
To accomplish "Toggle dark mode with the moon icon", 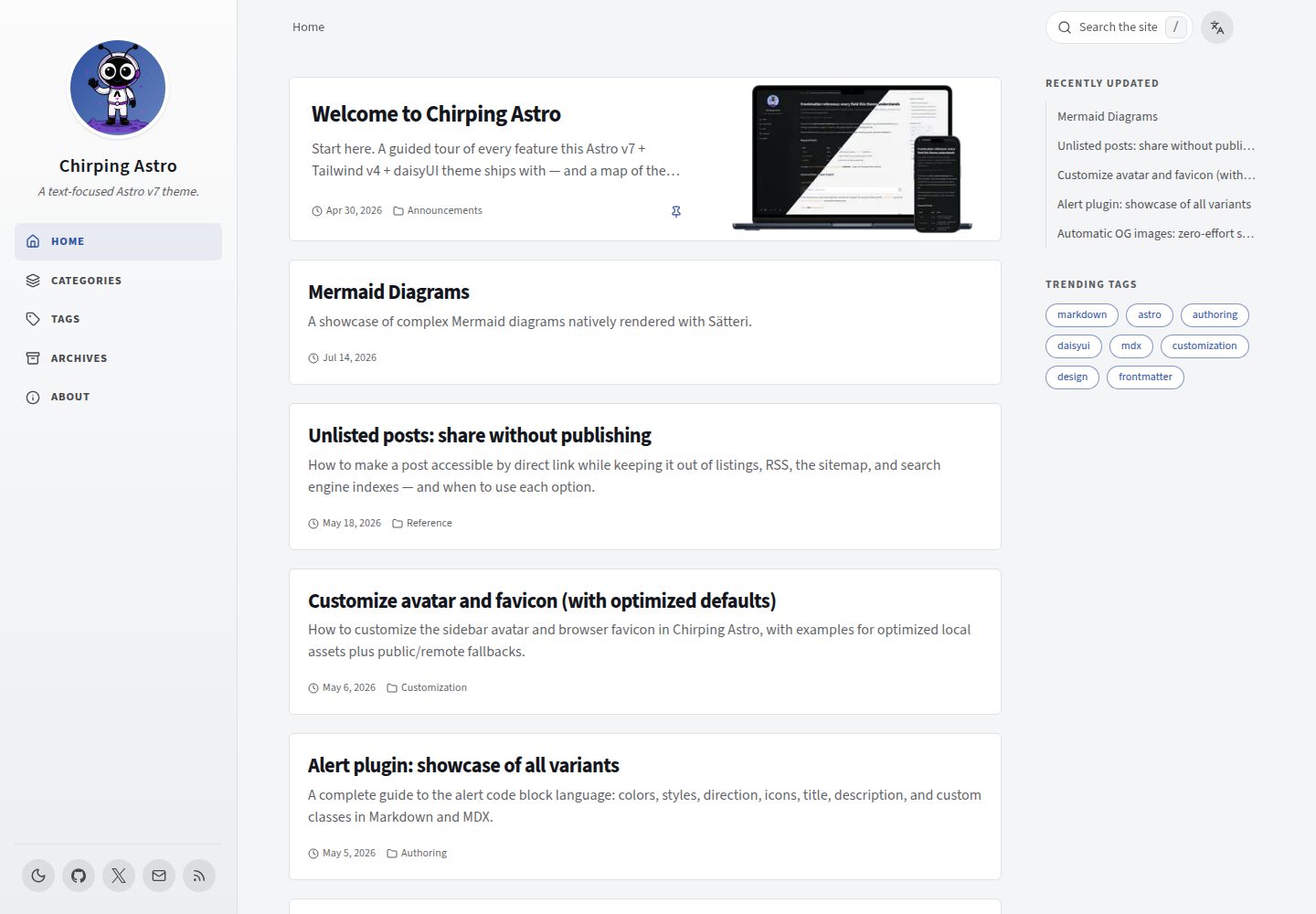I will [x=38, y=876].
